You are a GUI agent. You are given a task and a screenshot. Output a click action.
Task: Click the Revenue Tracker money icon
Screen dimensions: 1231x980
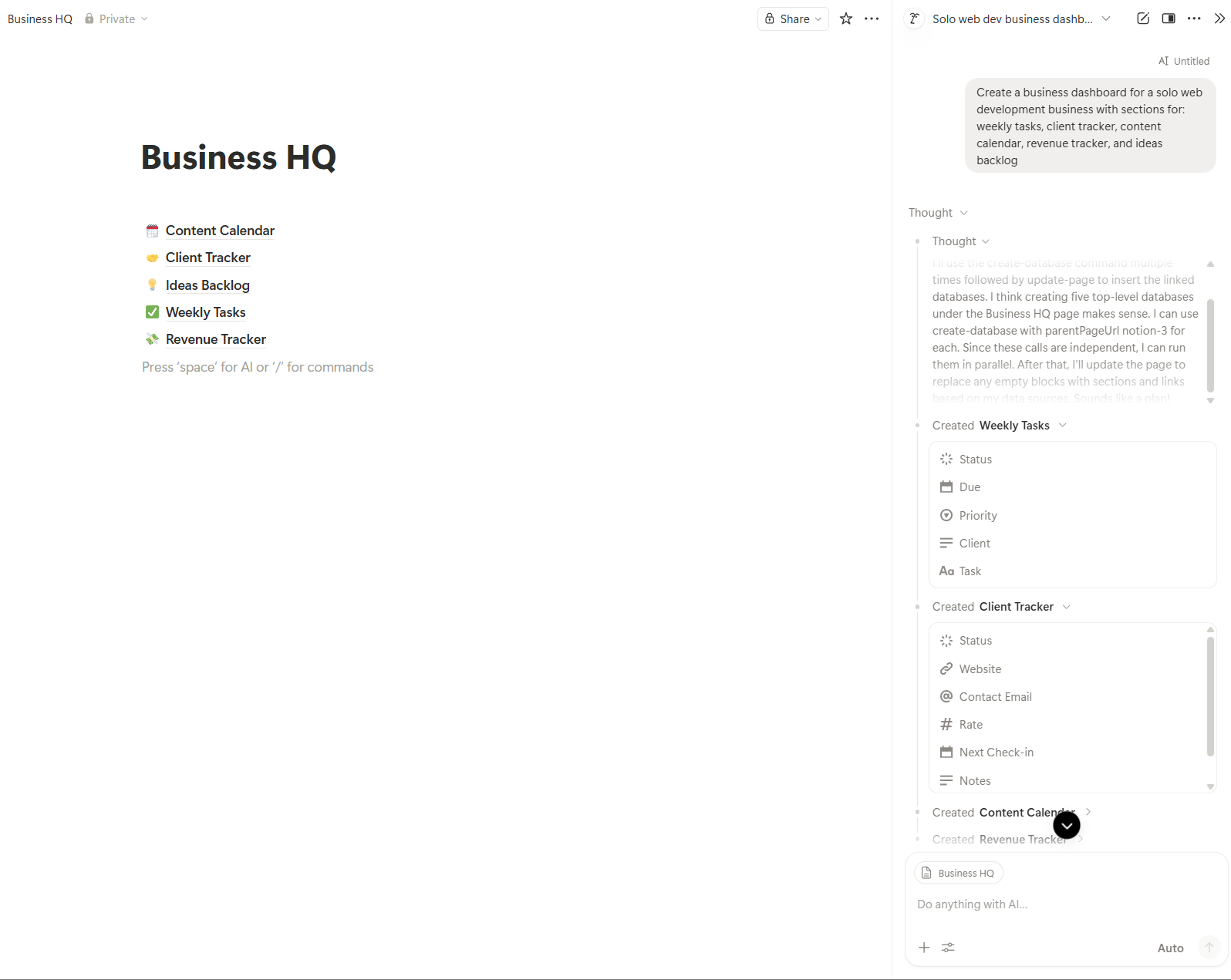(152, 338)
